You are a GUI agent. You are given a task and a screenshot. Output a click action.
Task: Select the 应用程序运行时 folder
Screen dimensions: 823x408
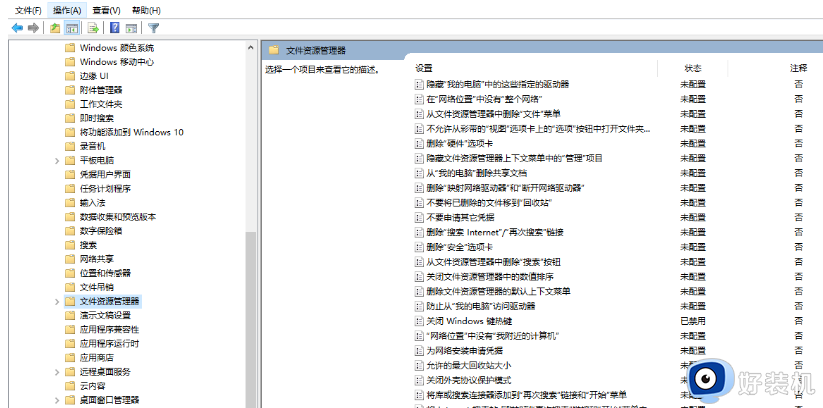pos(102,344)
